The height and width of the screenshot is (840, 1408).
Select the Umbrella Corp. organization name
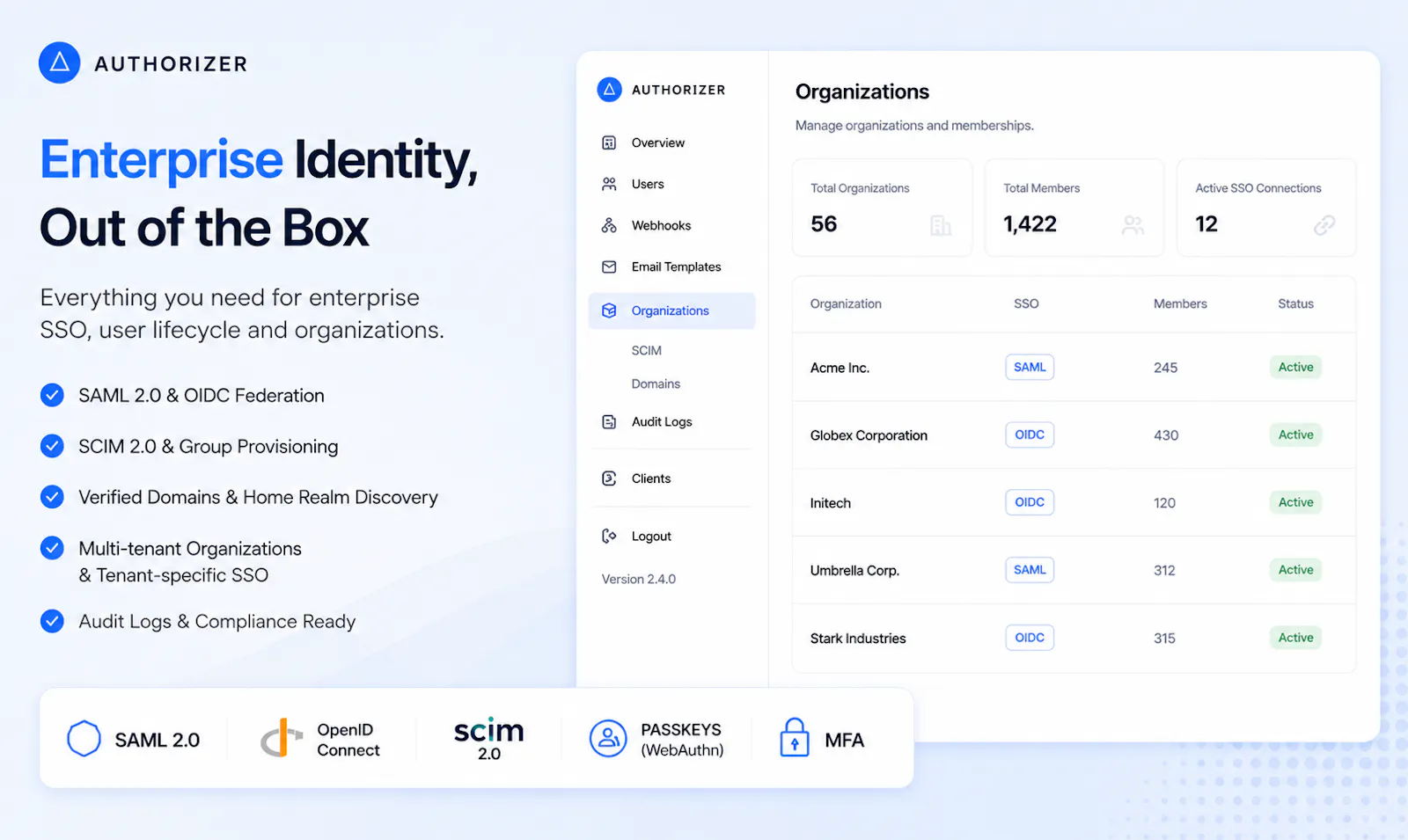coord(854,571)
